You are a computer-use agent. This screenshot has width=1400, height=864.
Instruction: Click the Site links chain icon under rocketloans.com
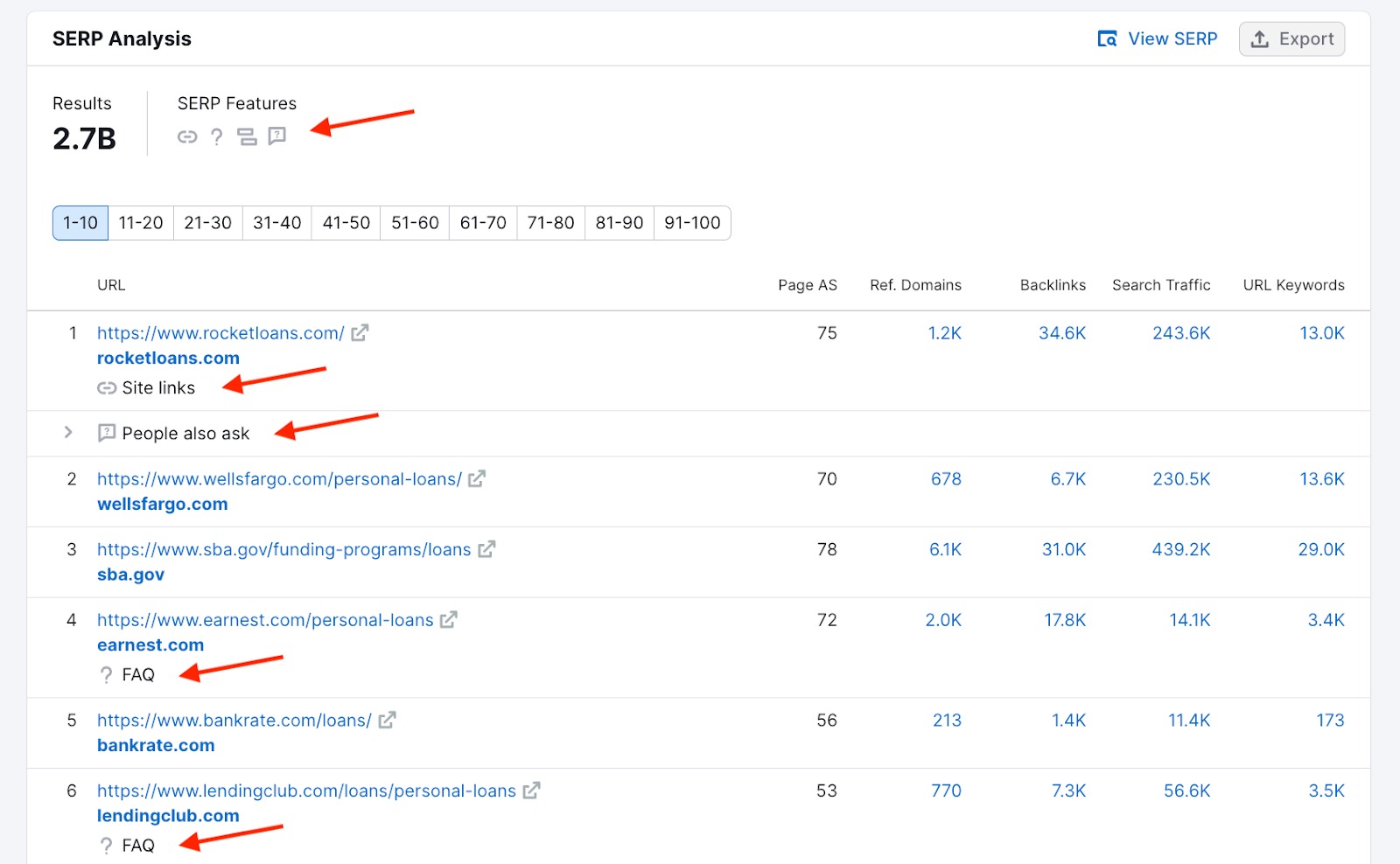tap(107, 388)
